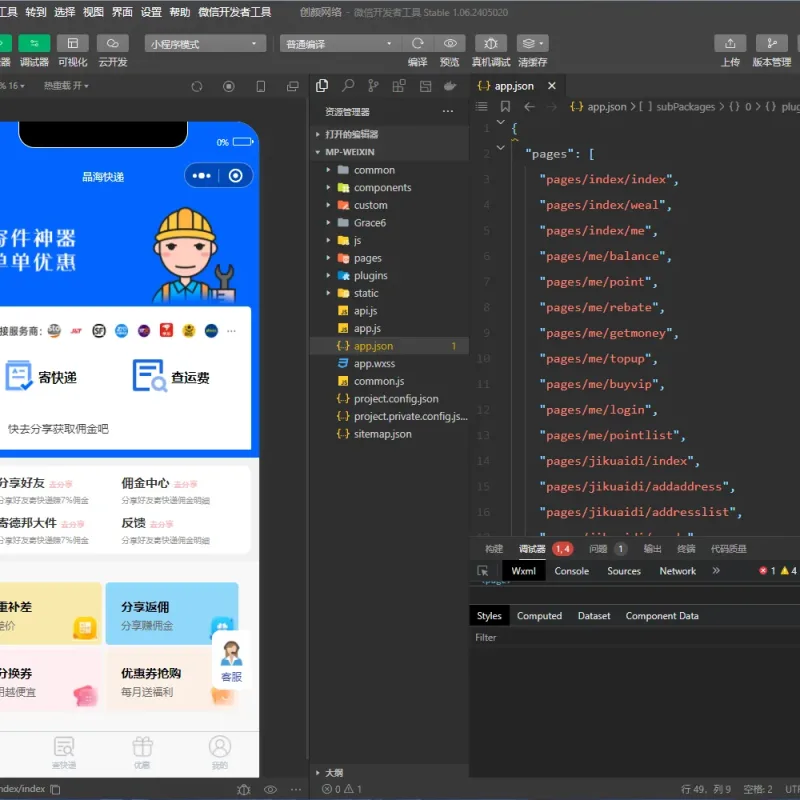Expand the custom folder
This screenshot has width=800, height=800.
tap(389, 205)
